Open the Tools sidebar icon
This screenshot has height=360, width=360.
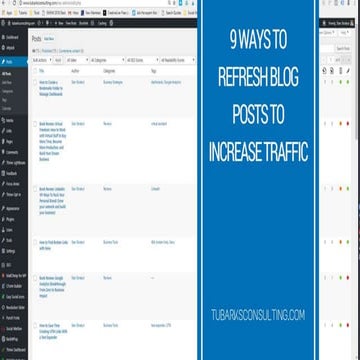[x=3, y=240]
